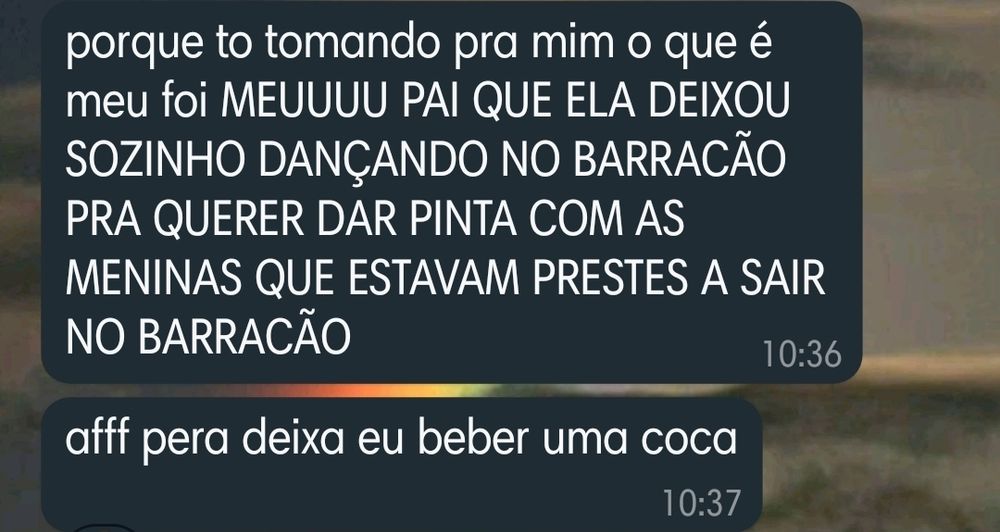The image size is (1000, 532).
Task: Click the 10:36 timestamp on the first message
Action: pos(802,354)
